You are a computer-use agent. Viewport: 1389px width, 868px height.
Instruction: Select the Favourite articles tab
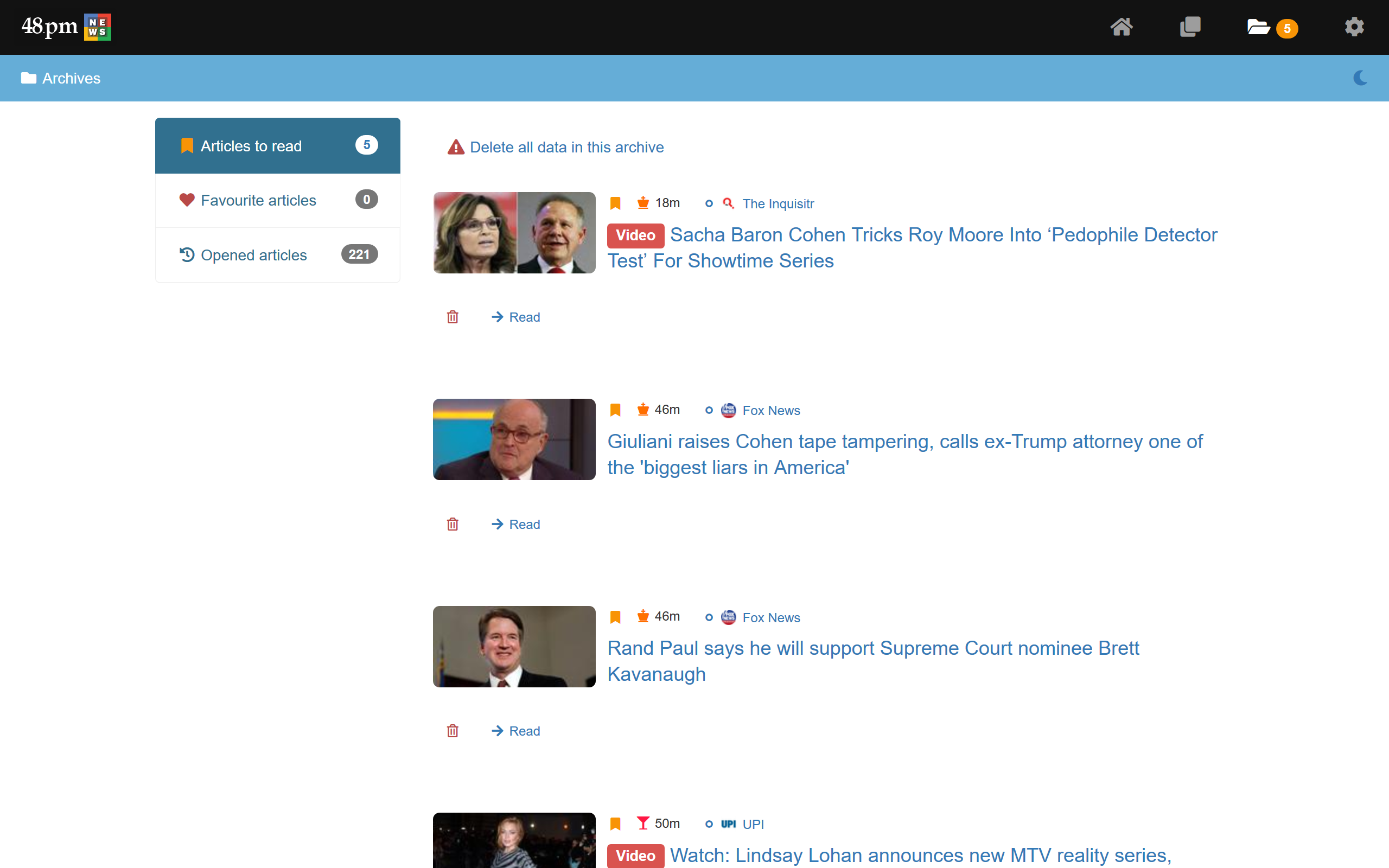click(278, 200)
